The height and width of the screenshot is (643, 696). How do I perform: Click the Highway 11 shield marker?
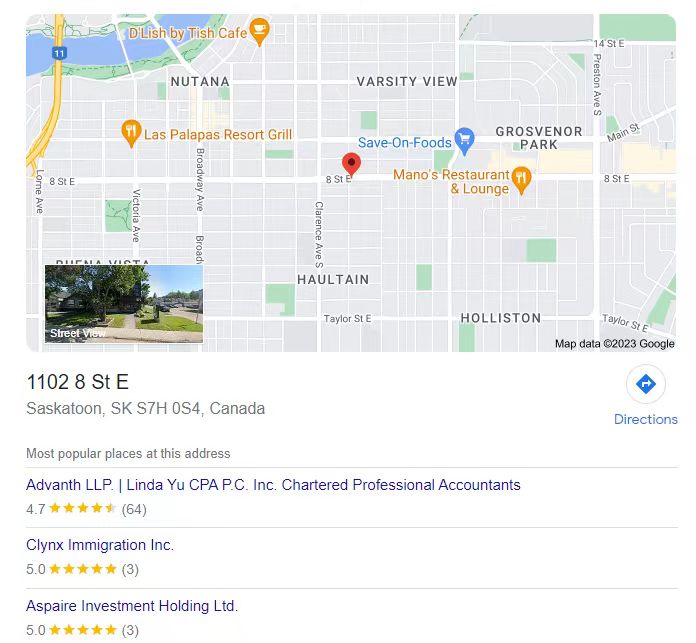pyautogui.click(x=59, y=53)
